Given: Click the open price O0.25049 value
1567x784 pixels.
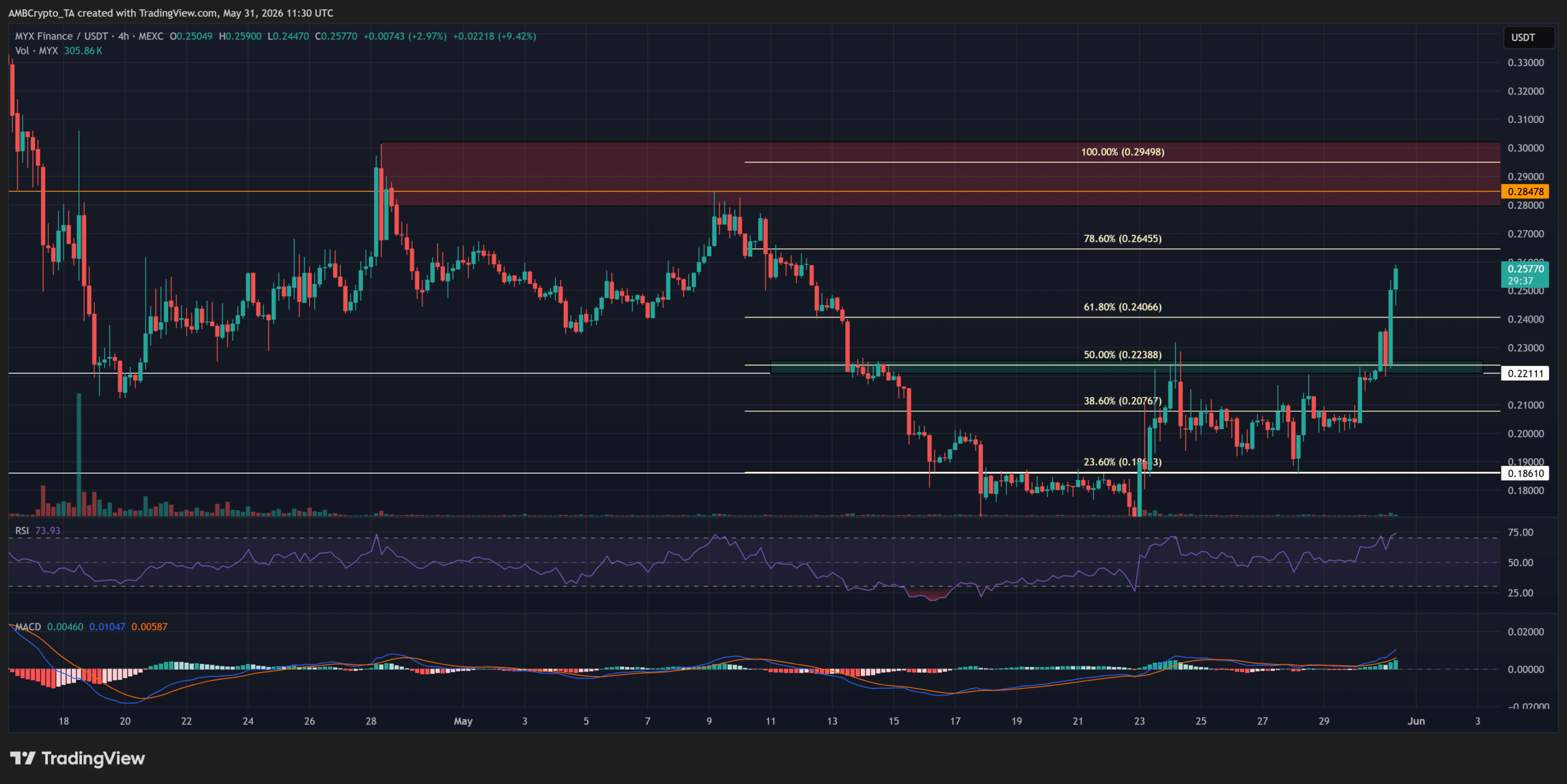Looking at the screenshot, I should (x=191, y=36).
